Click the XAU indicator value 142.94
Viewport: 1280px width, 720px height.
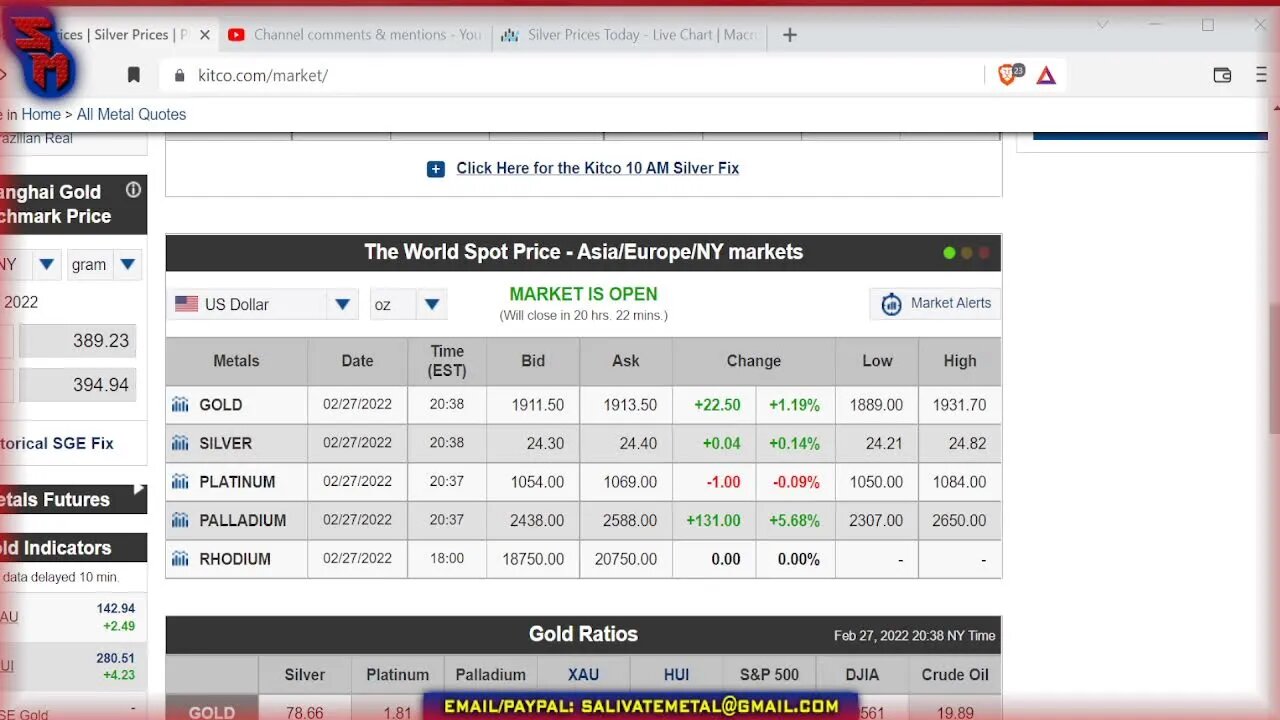click(116, 608)
